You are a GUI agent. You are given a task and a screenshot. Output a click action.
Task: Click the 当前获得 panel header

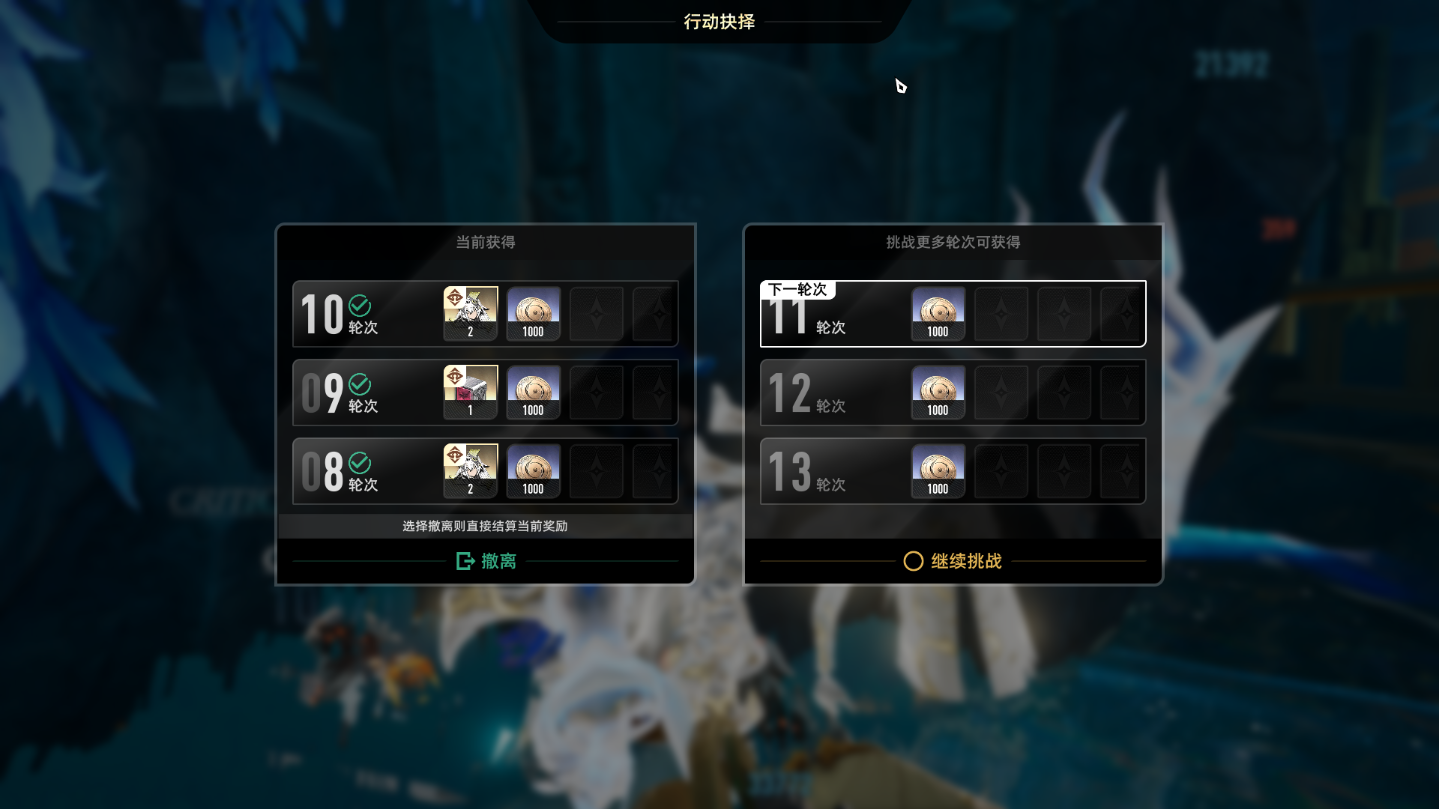485,242
